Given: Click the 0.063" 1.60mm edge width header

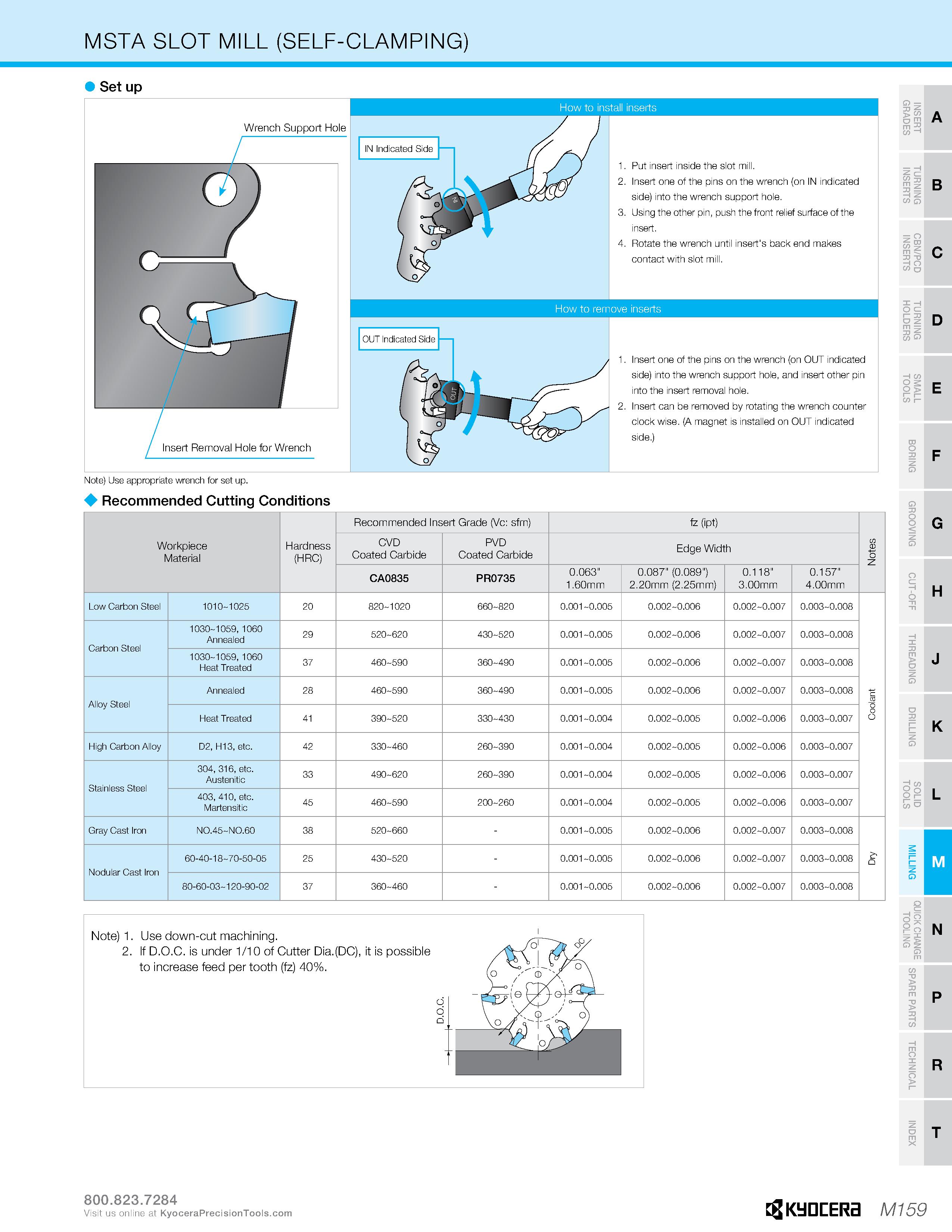Looking at the screenshot, I should point(585,578).
